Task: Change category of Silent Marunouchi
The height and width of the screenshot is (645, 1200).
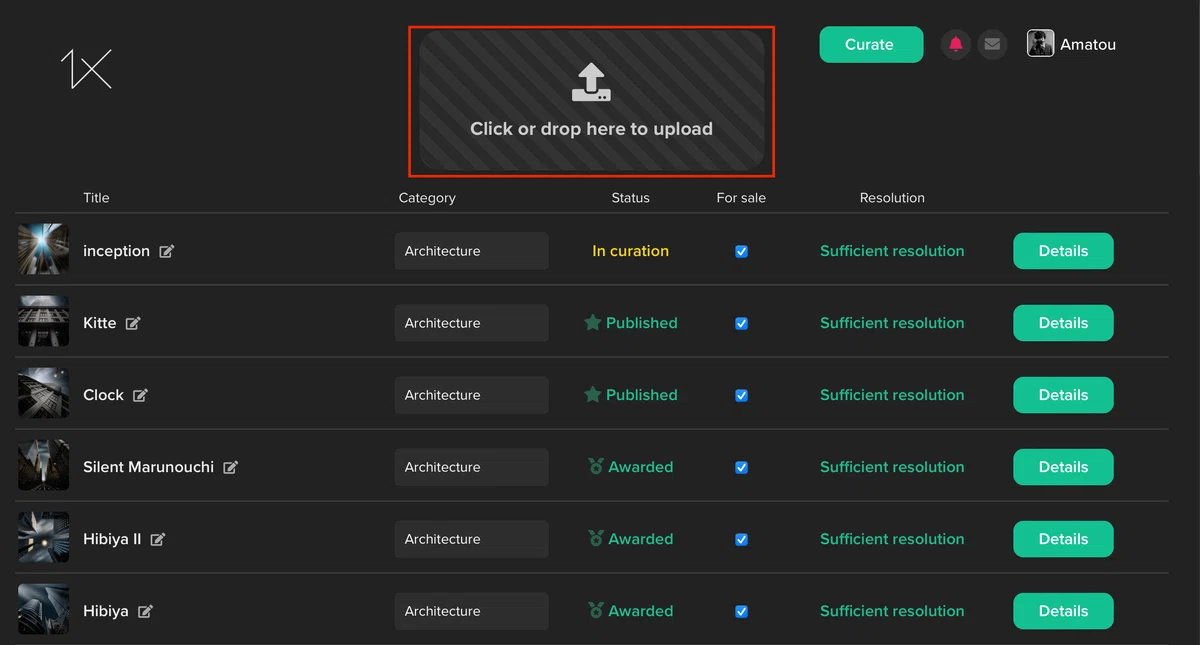Action: click(x=472, y=467)
